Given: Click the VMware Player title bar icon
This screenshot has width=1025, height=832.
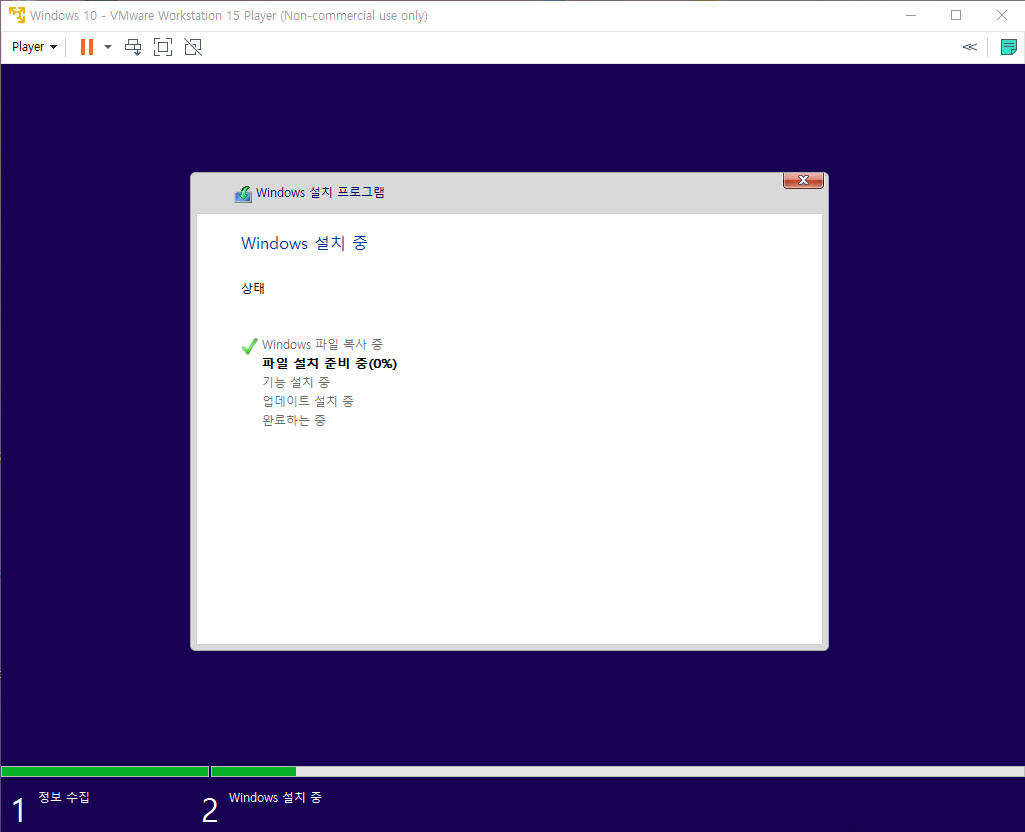Looking at the screenshot, I should pos(16,15).
